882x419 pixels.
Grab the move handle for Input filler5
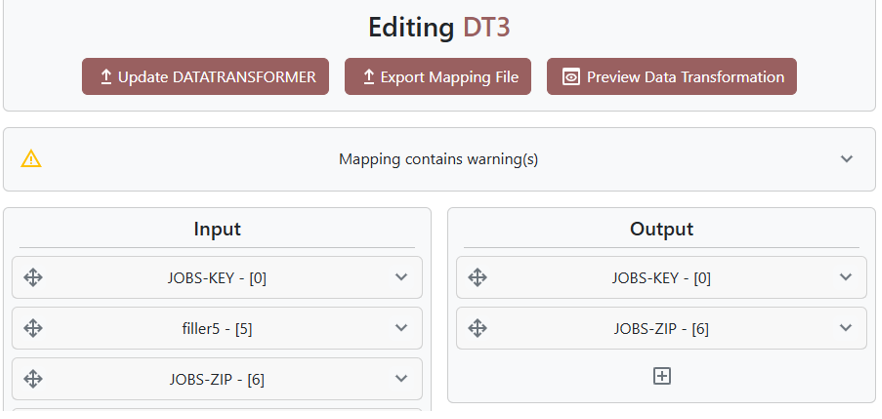pyautogui.click(x=33, y=328)
